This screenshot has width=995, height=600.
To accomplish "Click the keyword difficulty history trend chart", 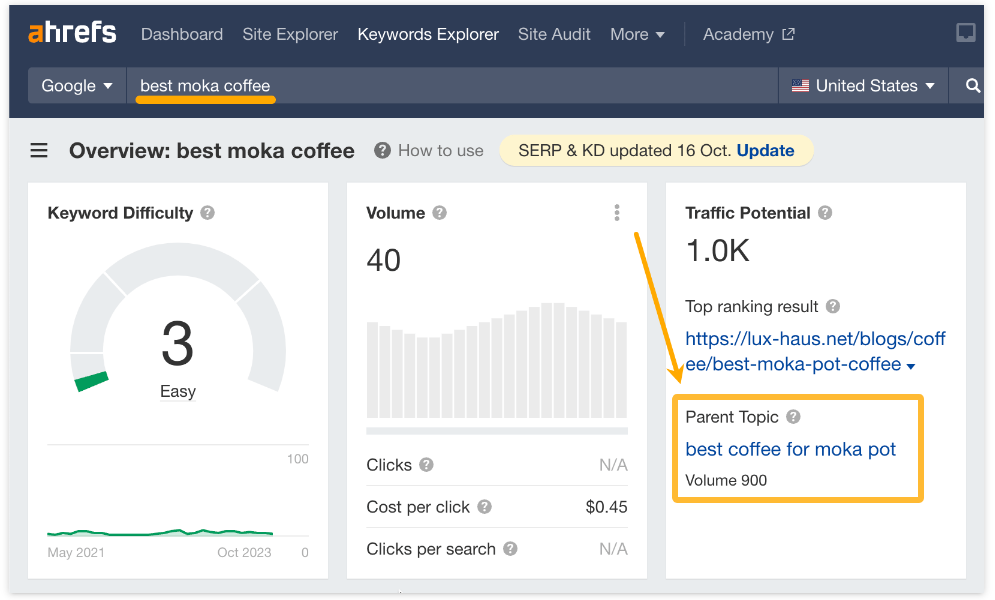I will tap(160, 532).
